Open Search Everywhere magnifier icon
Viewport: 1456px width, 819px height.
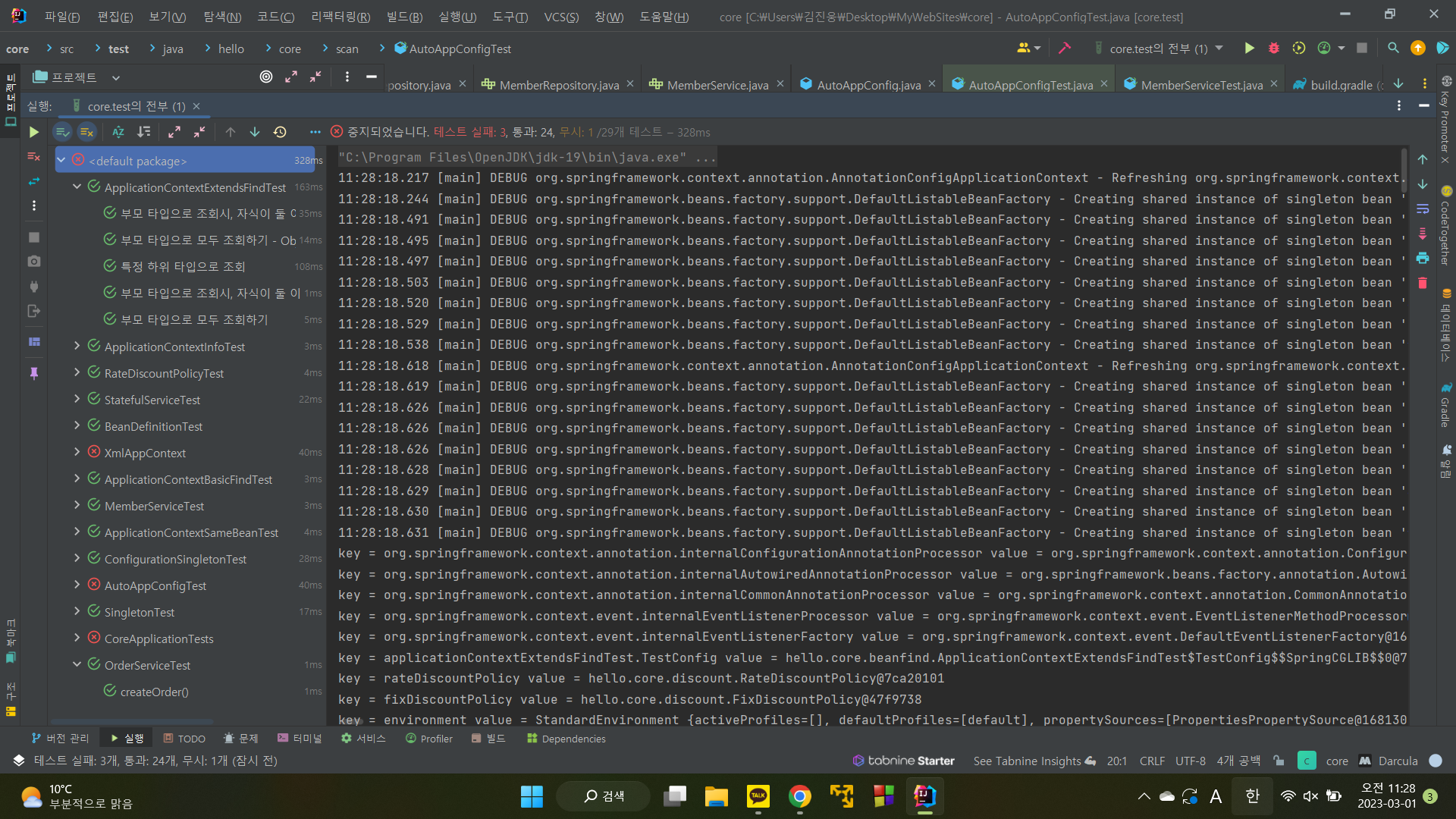click(1393, 49)
